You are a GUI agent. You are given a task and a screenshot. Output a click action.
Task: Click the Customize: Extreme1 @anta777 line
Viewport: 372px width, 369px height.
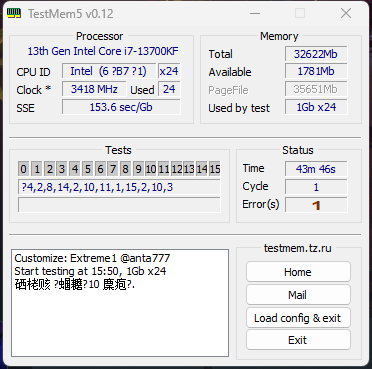click(x=92, y=258)
